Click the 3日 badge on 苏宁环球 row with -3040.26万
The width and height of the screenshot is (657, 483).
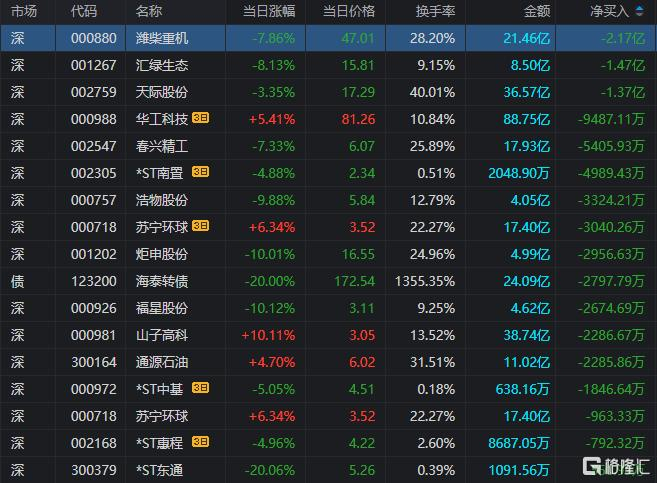point(201,227)
